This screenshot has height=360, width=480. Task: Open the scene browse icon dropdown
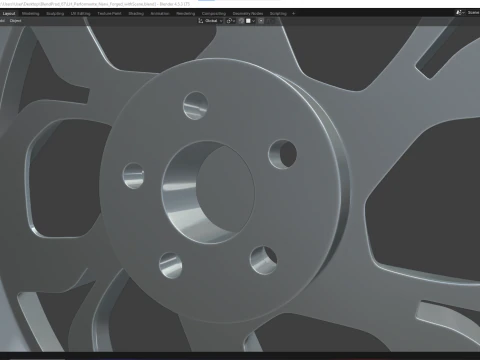(x=460, y=13)
